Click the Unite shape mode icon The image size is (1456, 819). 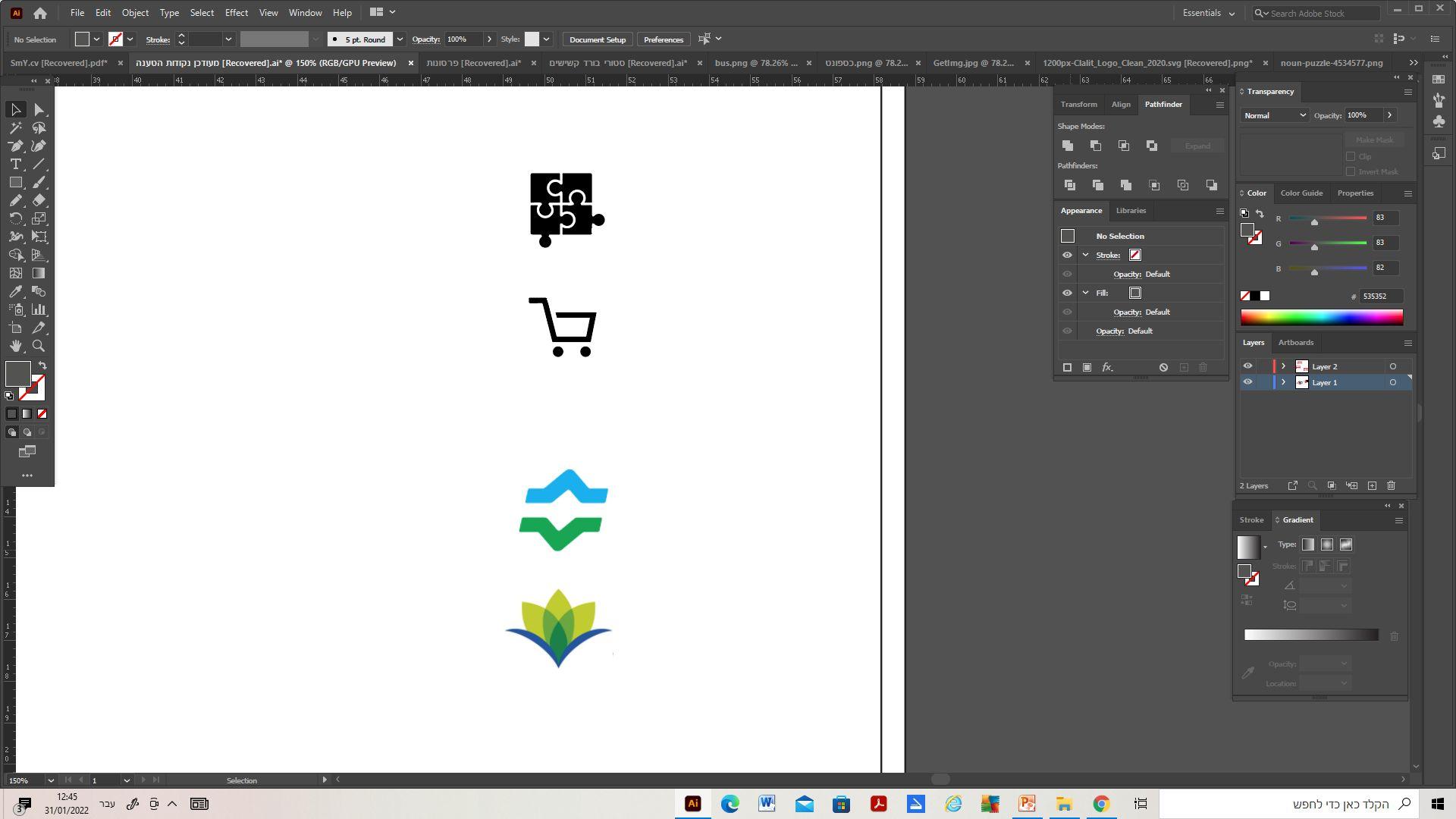[1068, 146]
